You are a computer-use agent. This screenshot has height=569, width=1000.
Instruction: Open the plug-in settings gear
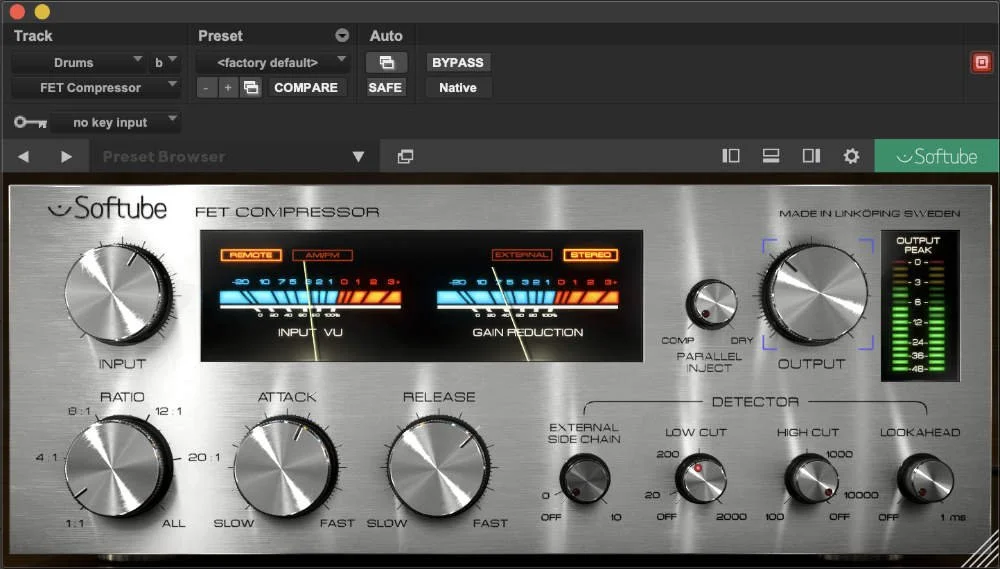click(851, 156)
